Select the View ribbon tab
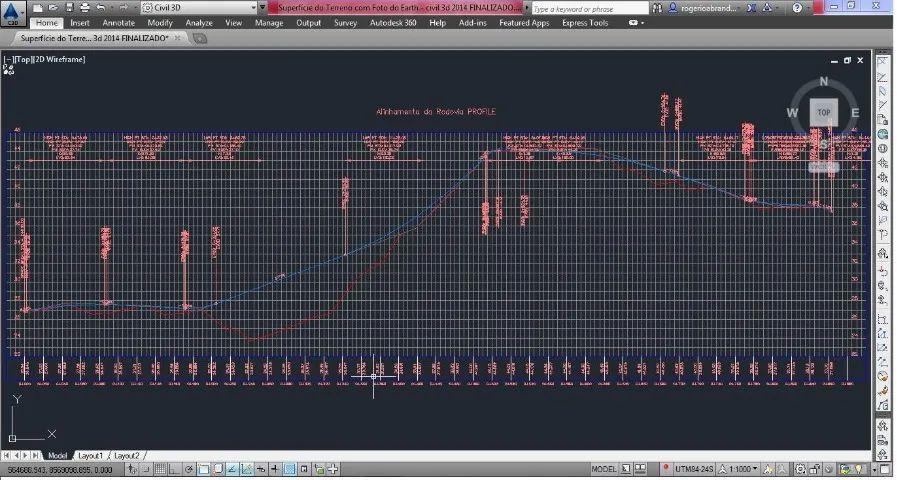The width and height of the screenshot is (897, 480). [x=233, y=23]
